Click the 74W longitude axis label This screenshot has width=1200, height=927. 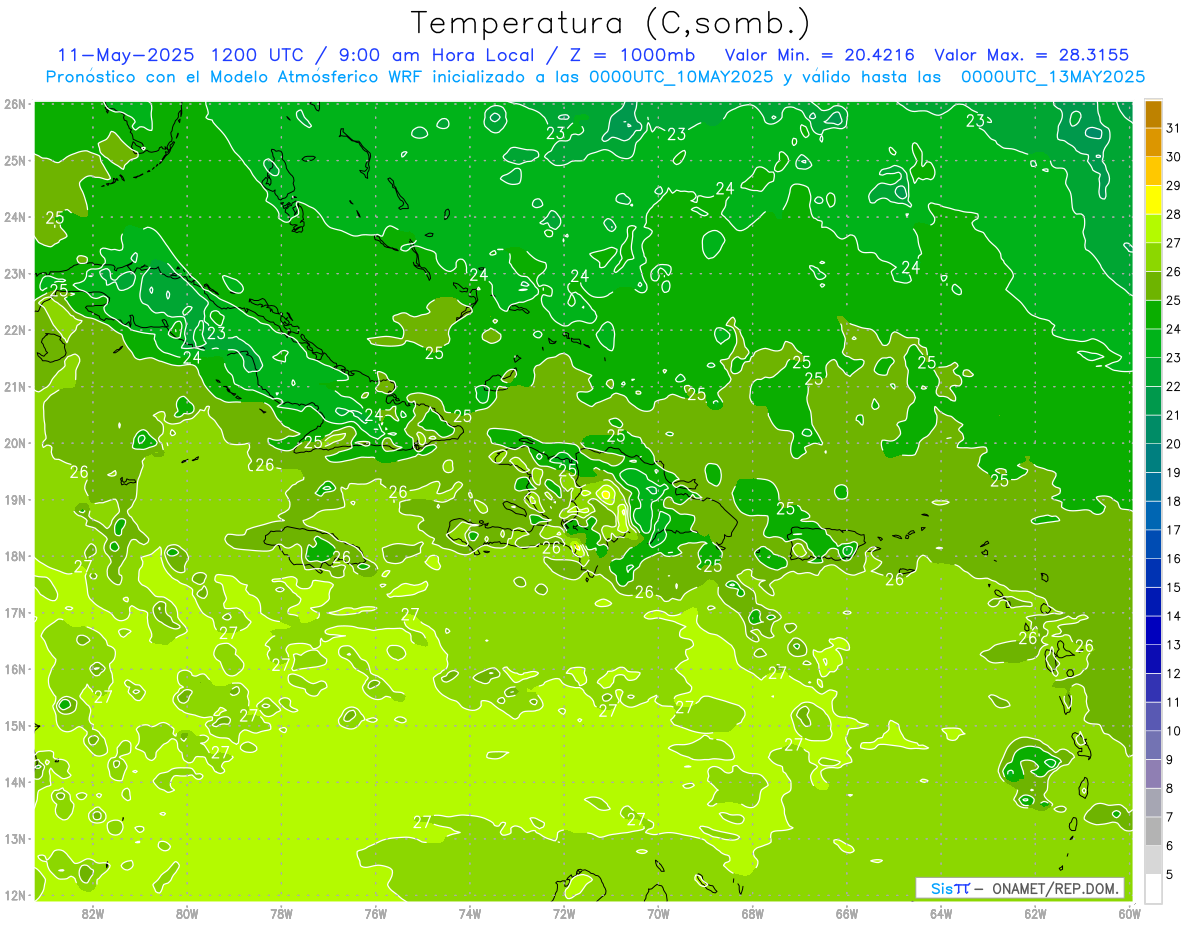[469, 913]
